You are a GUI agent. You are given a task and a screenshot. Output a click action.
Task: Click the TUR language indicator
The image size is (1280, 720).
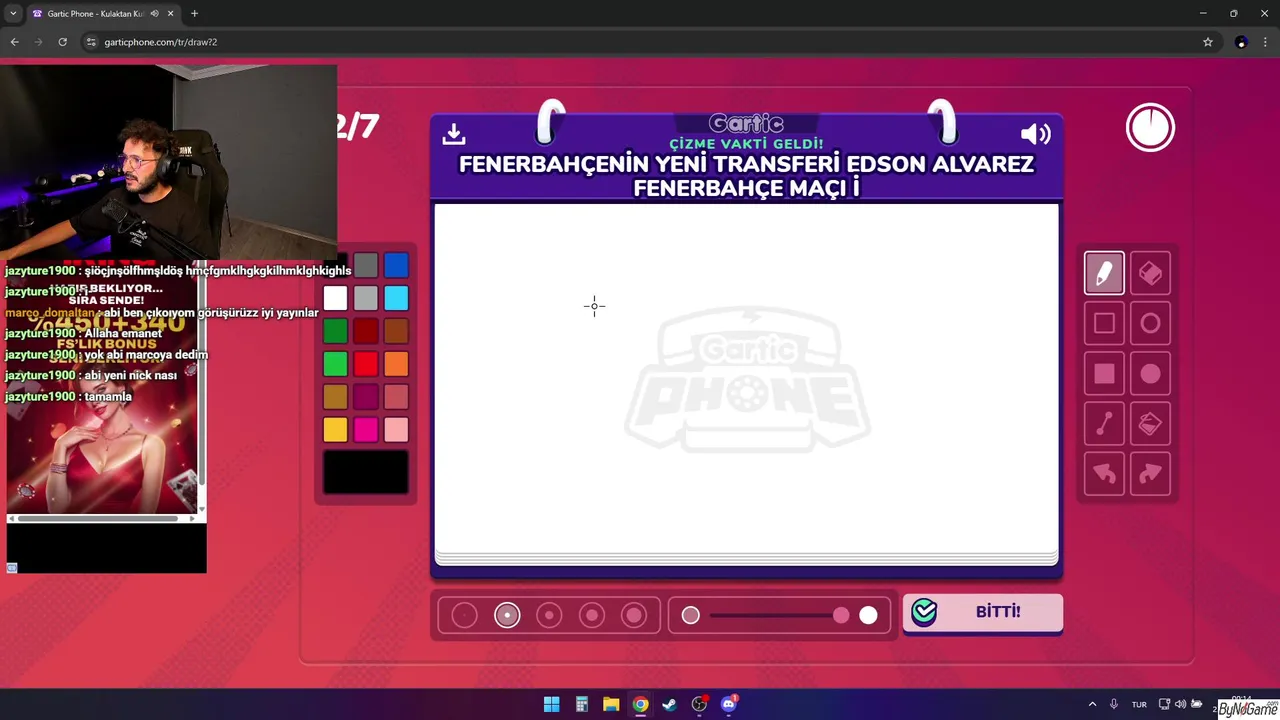[x=1139, y=704]
